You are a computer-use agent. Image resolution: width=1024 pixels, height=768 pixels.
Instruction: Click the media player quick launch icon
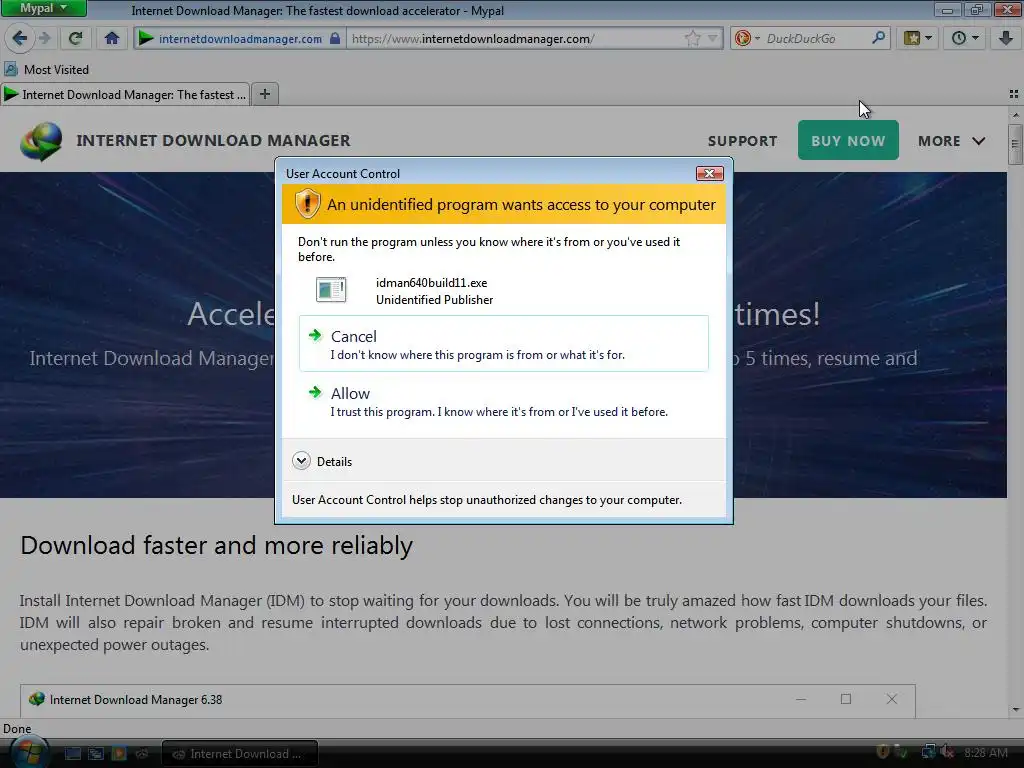[x=118, y=754]
